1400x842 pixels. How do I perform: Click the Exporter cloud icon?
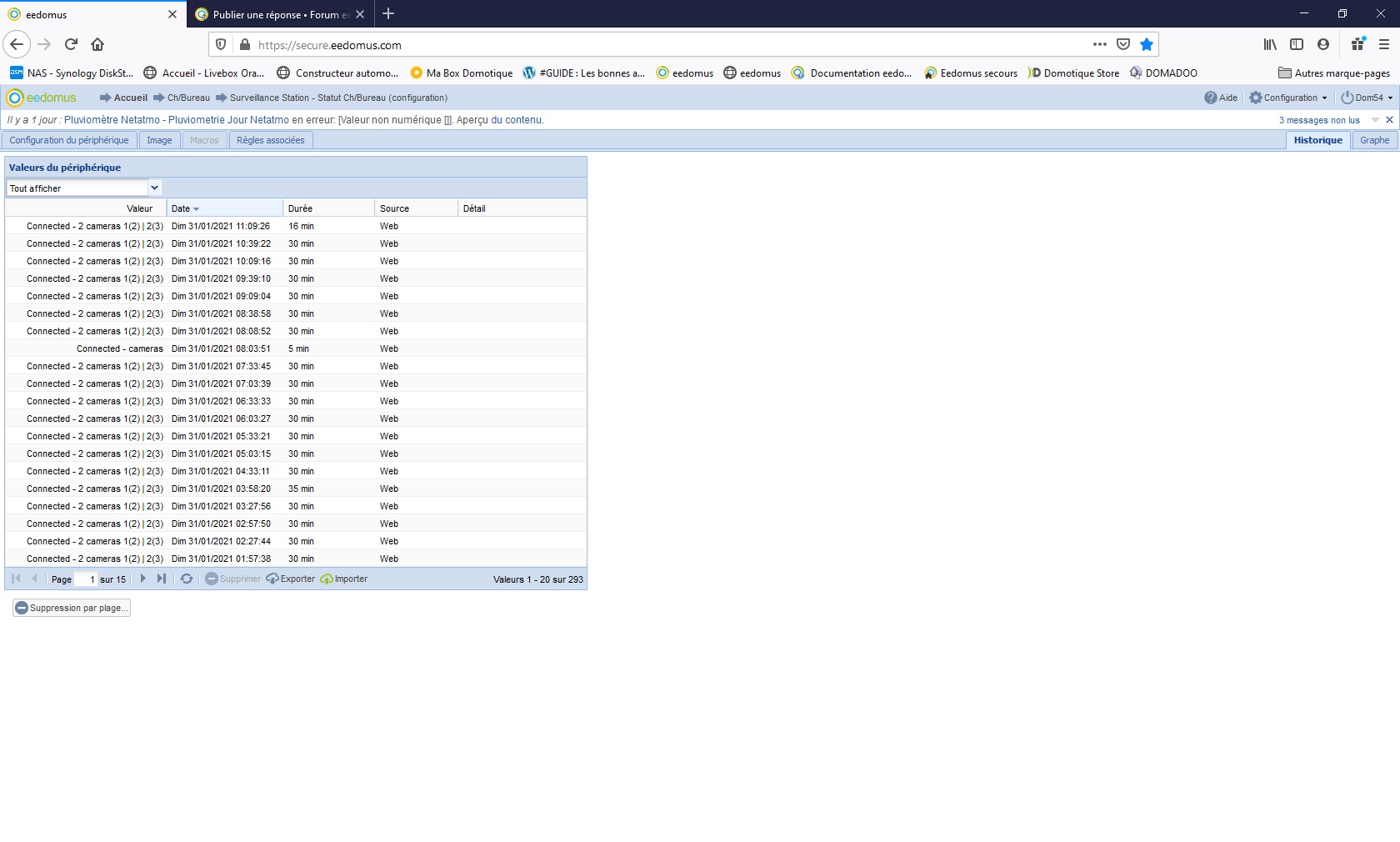(272, 579)
